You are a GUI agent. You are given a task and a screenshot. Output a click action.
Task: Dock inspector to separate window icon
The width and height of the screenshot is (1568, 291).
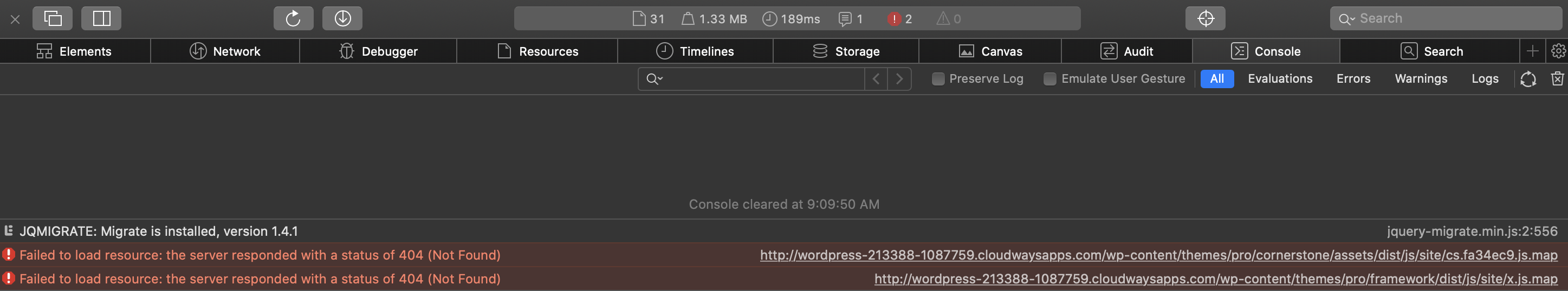tap(53, 18)
